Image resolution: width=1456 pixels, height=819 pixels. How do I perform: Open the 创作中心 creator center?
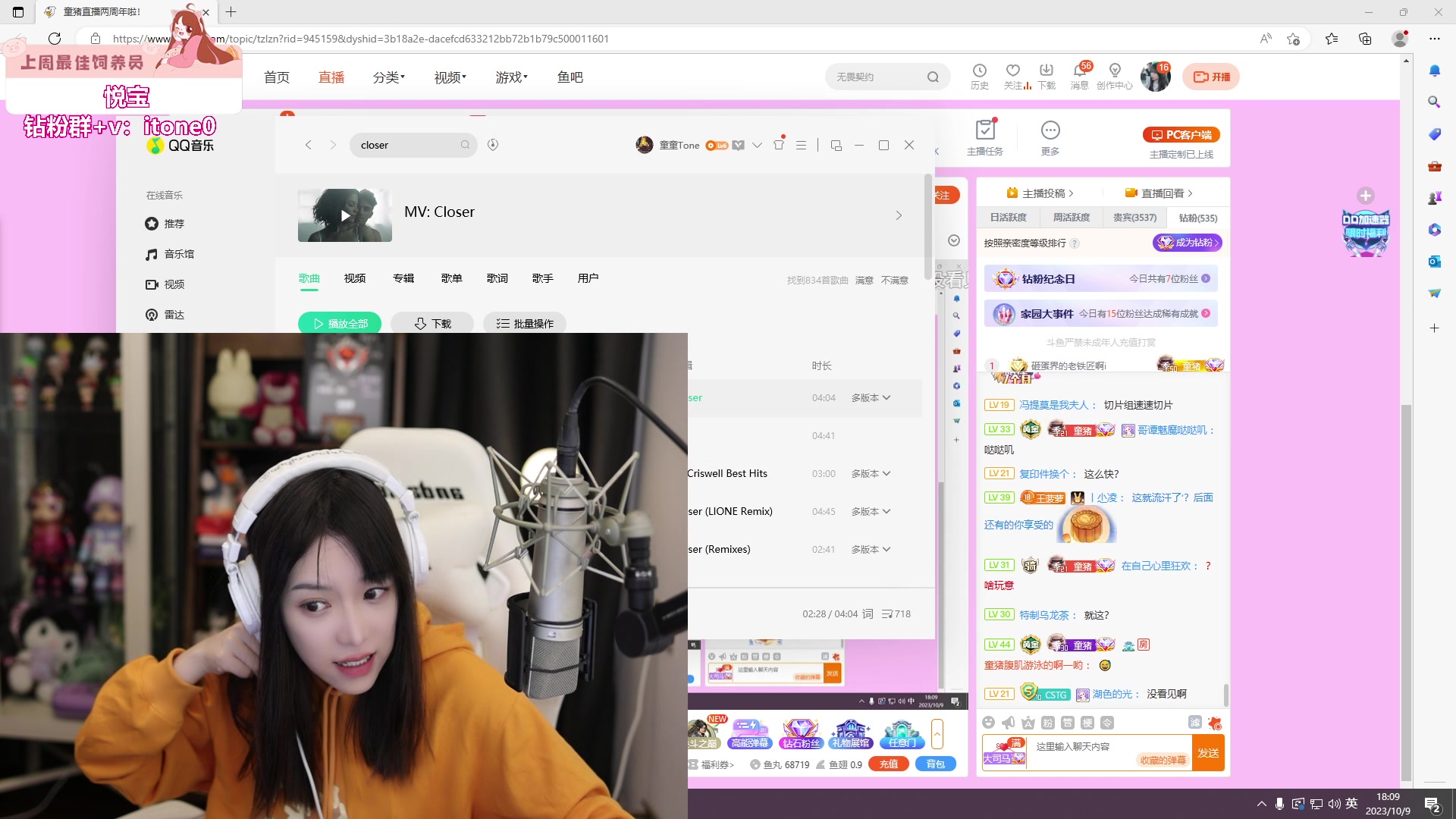tap(1113, 76)
